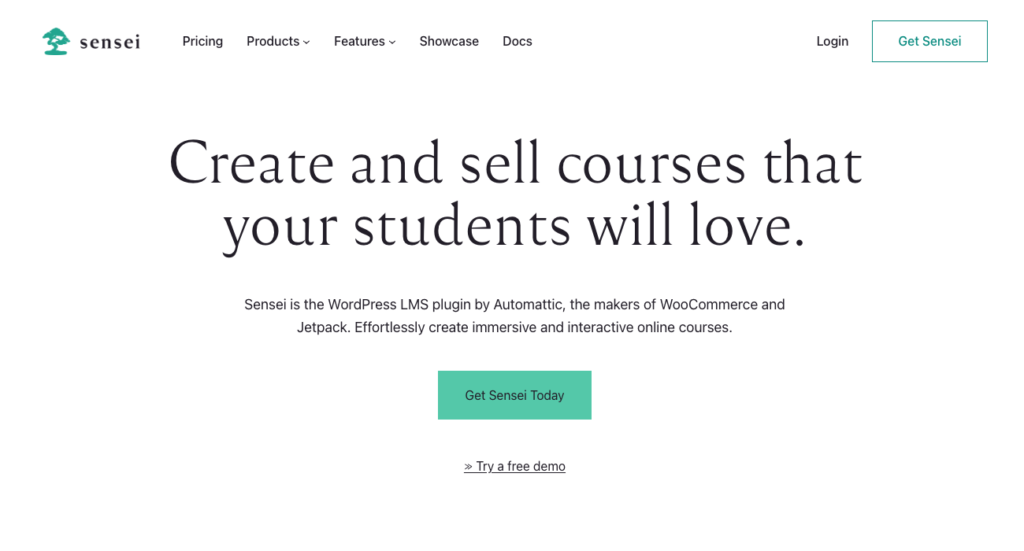Click the green Get Sensei Today button
Viewport: 1024px width, 551px height.
514,395
